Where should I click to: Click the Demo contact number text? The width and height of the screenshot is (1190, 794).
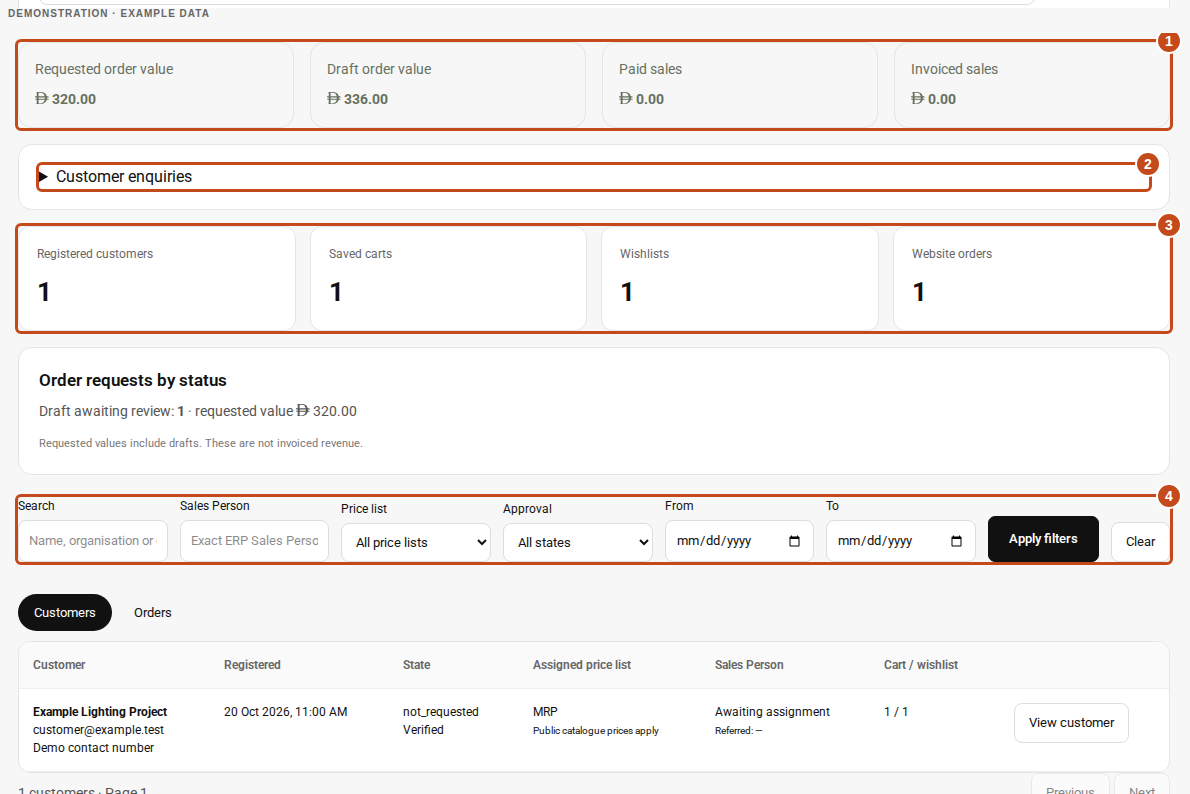click(x=93, y=748)
